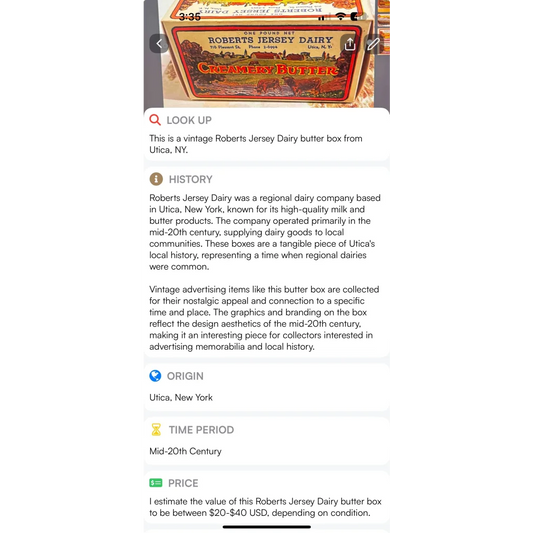Screen dimensions: 533x533
Task: Click the price estimate paragraph
Action: pyautogui.click(x=265, y=507)
